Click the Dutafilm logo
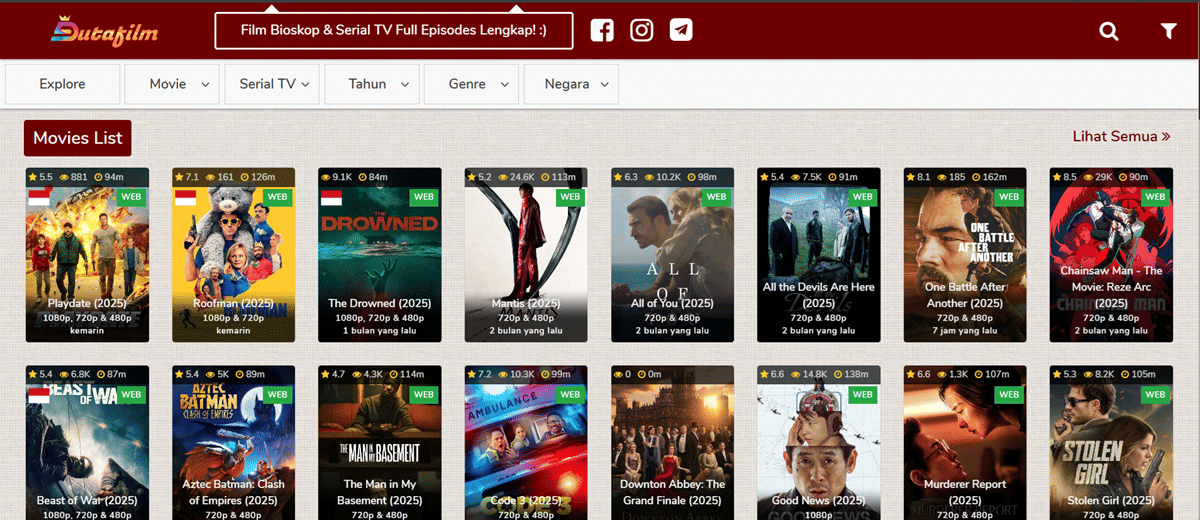 click(x=105, y=32)
